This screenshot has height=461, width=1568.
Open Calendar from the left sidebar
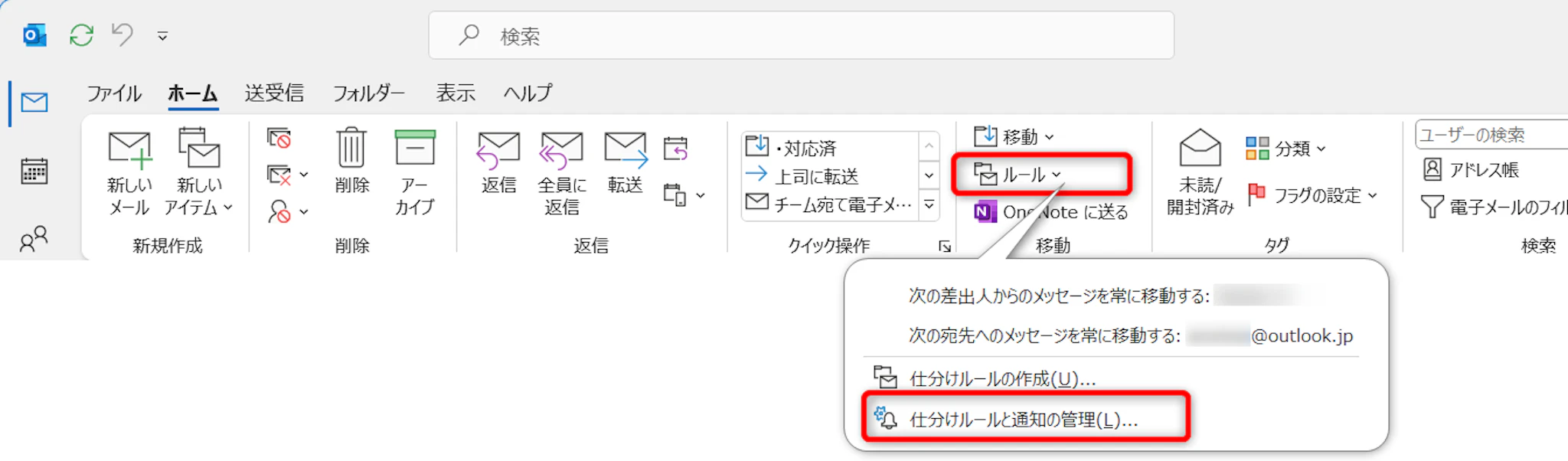pyautogui.click(x=34, y=171)
